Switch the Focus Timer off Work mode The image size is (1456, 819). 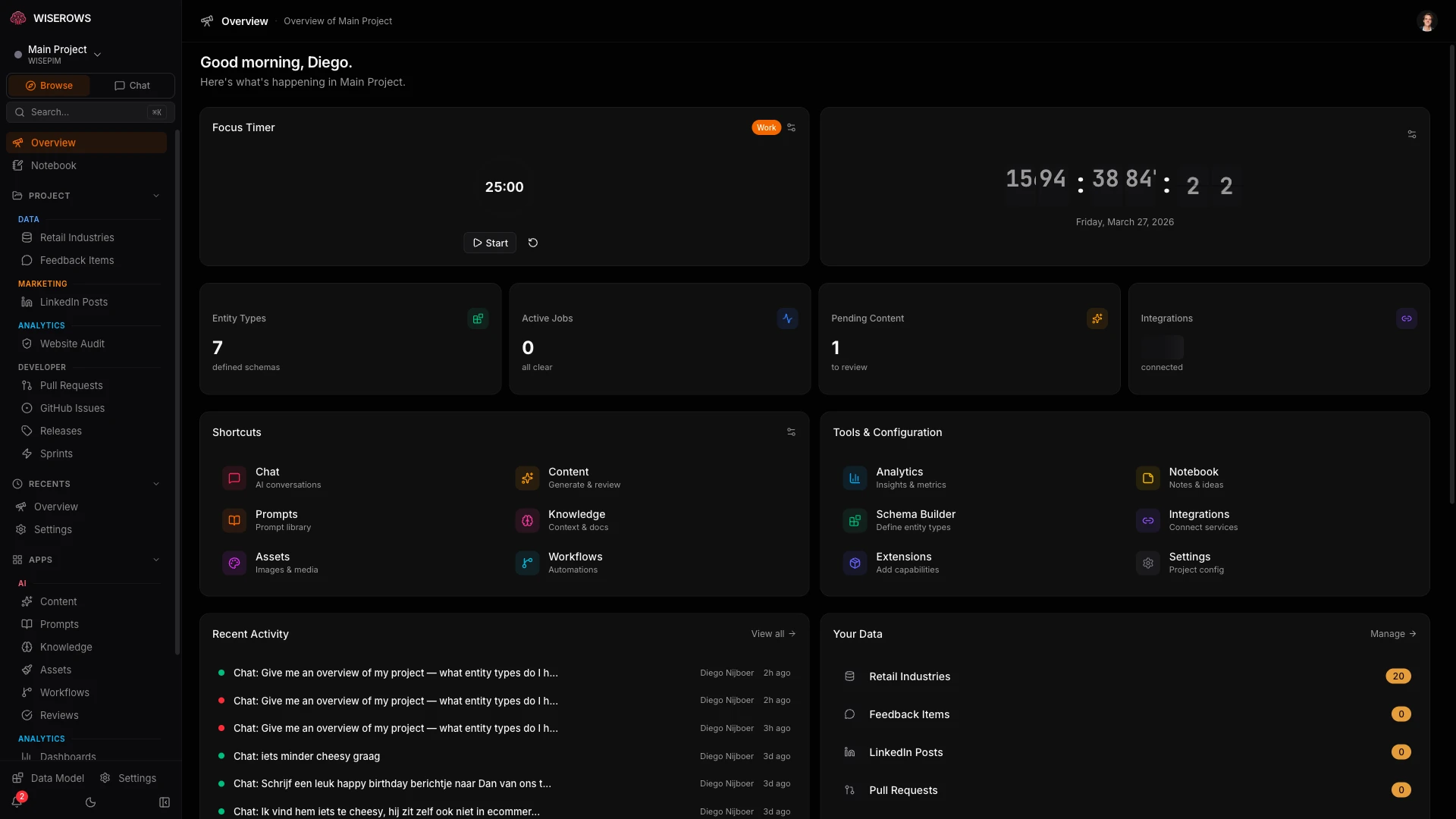[766, 127]
